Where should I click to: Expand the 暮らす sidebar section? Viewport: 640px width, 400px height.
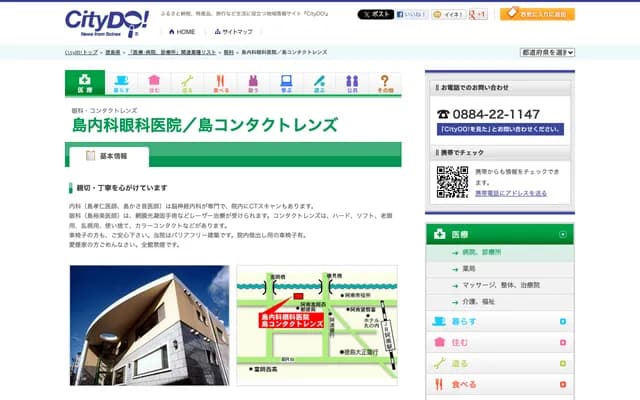(x=563, y=322)
